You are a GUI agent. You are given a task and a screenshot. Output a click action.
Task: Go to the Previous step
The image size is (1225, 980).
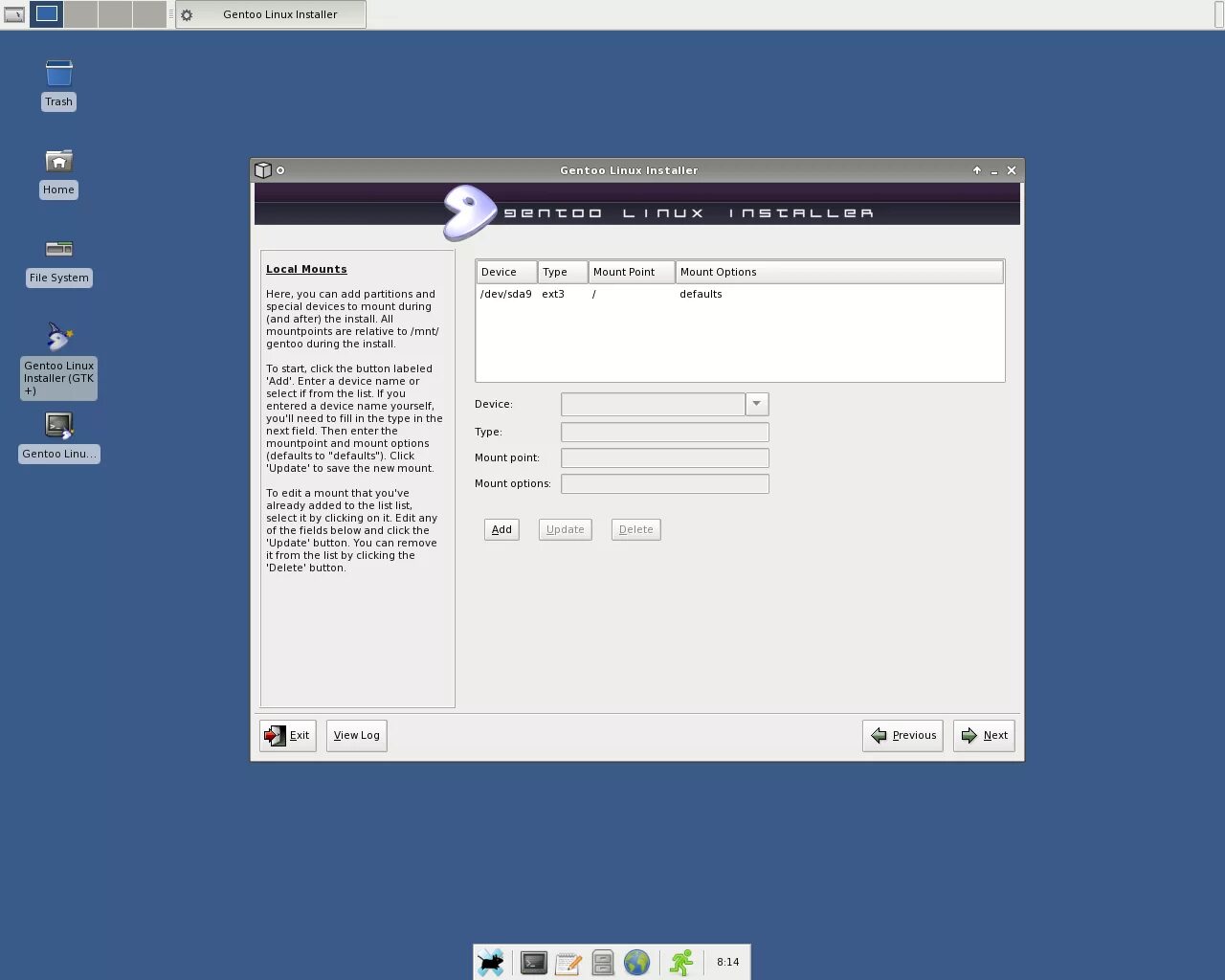click(x=902, y=735)
